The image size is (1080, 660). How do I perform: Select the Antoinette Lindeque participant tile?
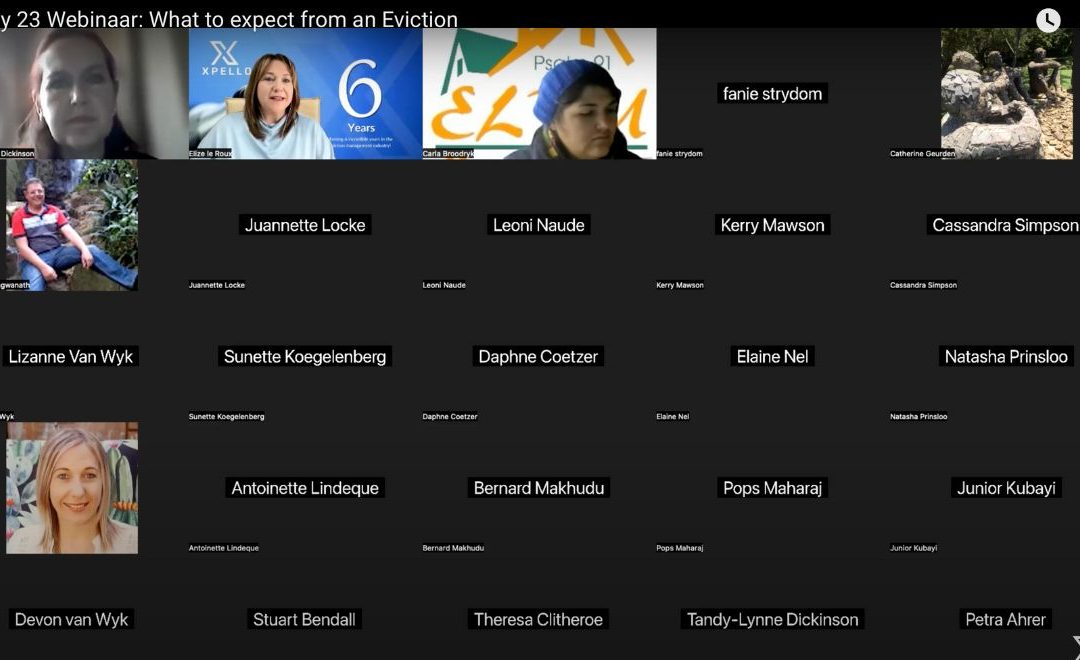305,488
